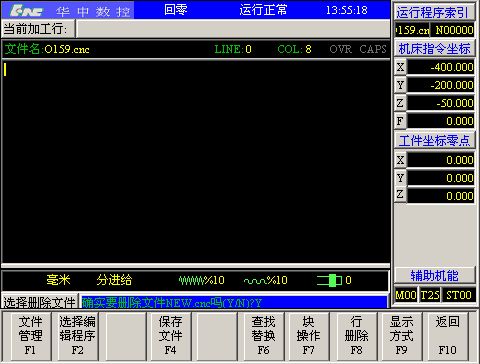
Task: Click the T25 tool indicator
Action: click(x=430, y=295)
